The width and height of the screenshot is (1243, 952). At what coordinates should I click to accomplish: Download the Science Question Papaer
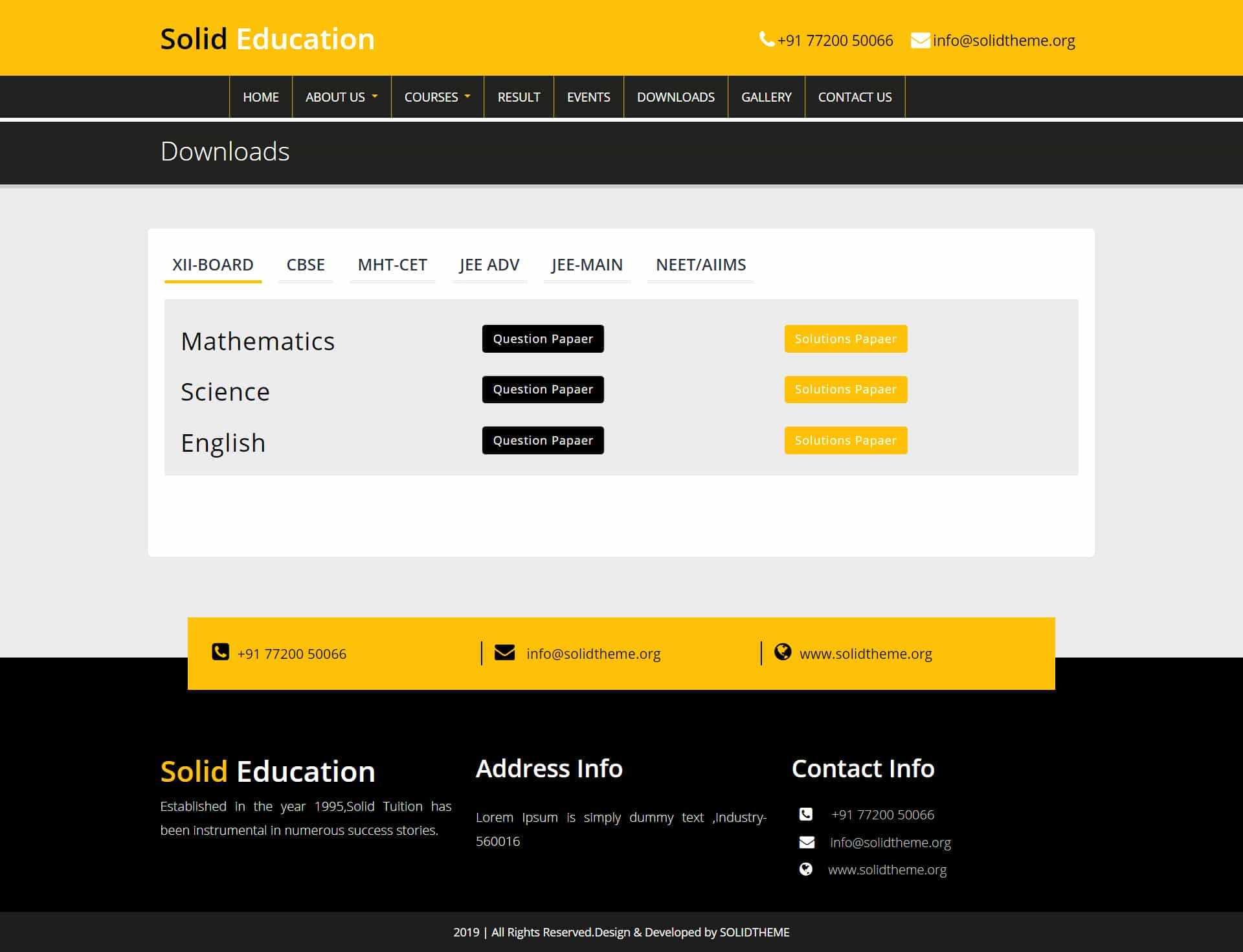(543, 390)
